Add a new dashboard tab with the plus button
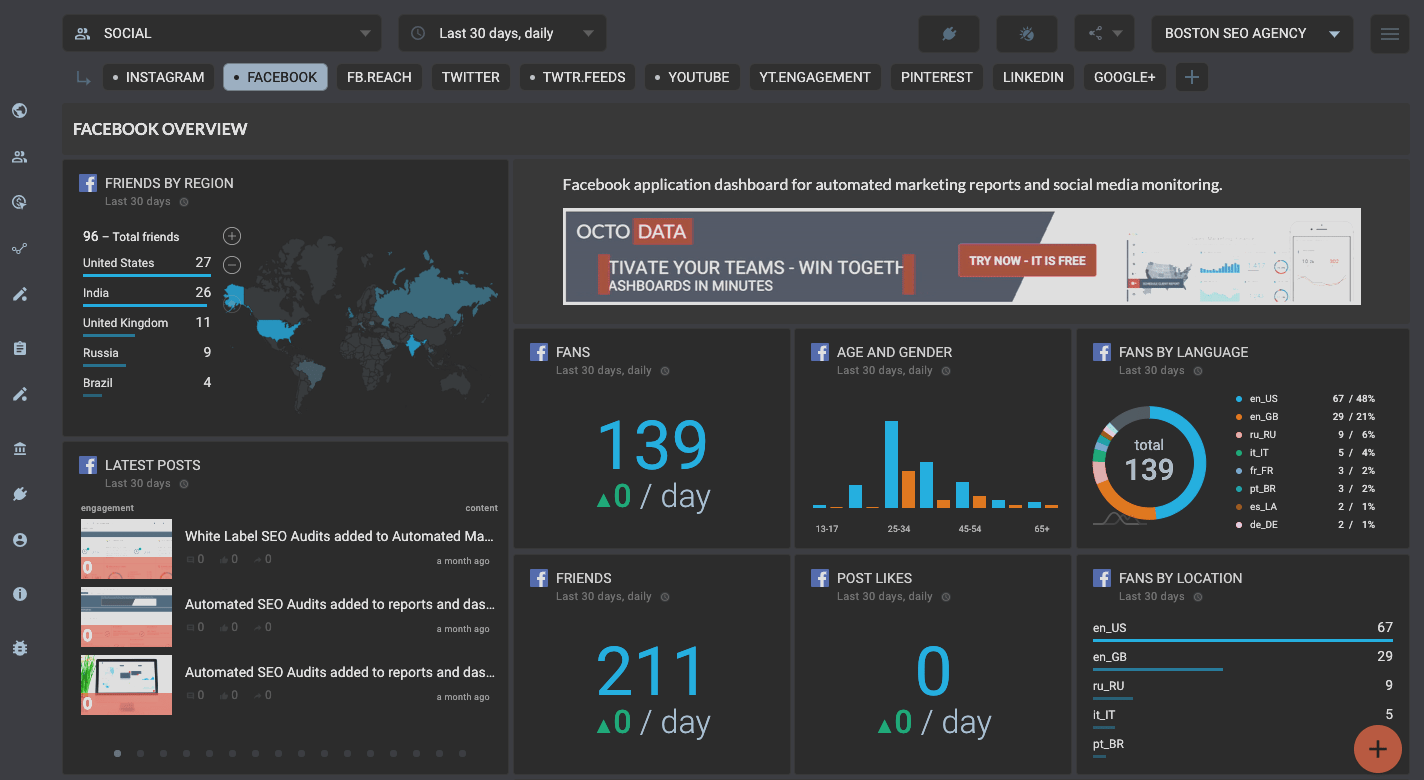This screenshot has height=780, width=1424. pyautogui.click(x=1191, y=77)
